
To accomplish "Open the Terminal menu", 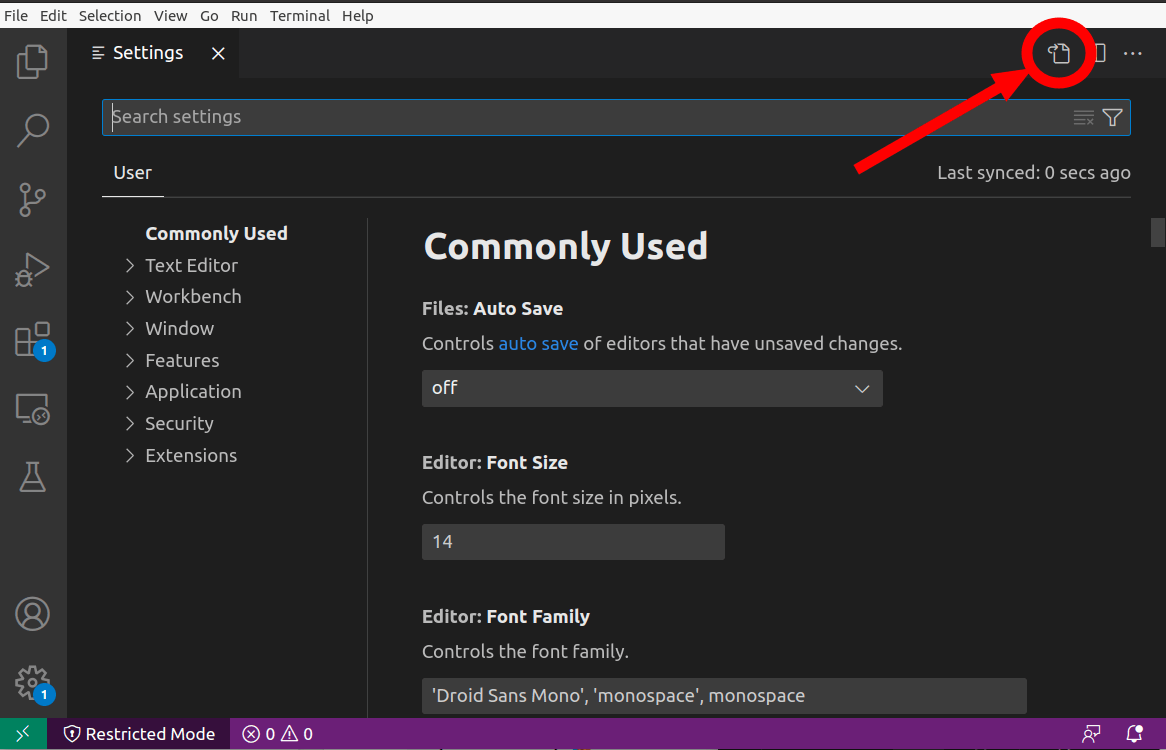I will click(299, 15).
